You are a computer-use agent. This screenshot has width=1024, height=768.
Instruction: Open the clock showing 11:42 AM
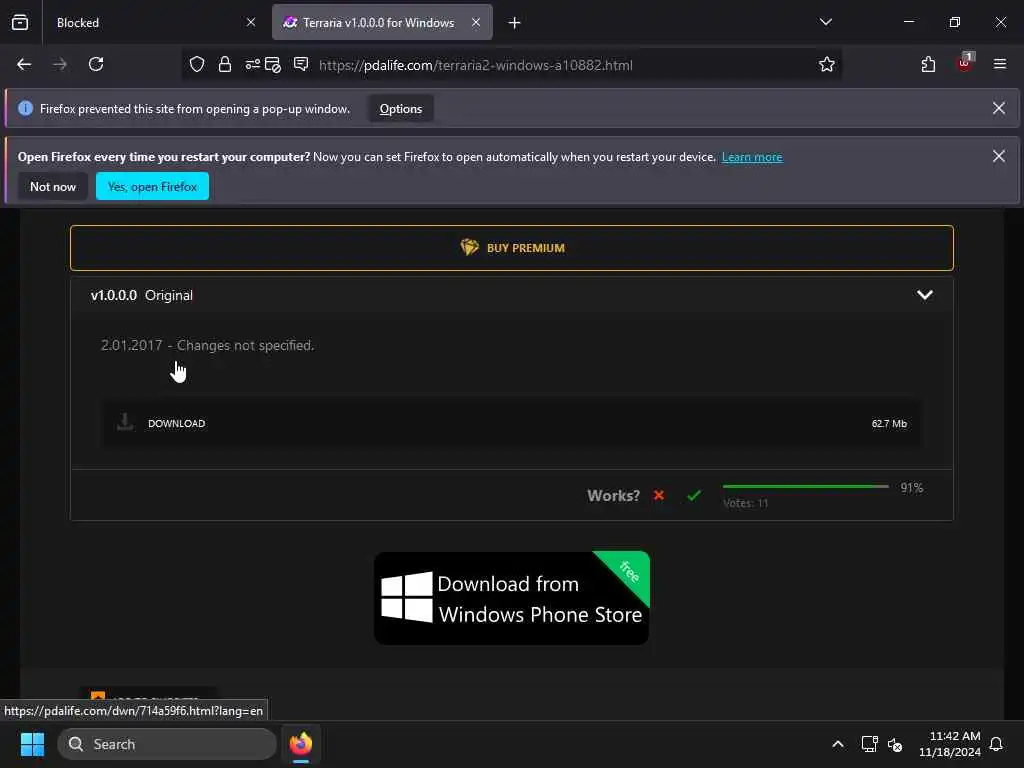(950, 744)
